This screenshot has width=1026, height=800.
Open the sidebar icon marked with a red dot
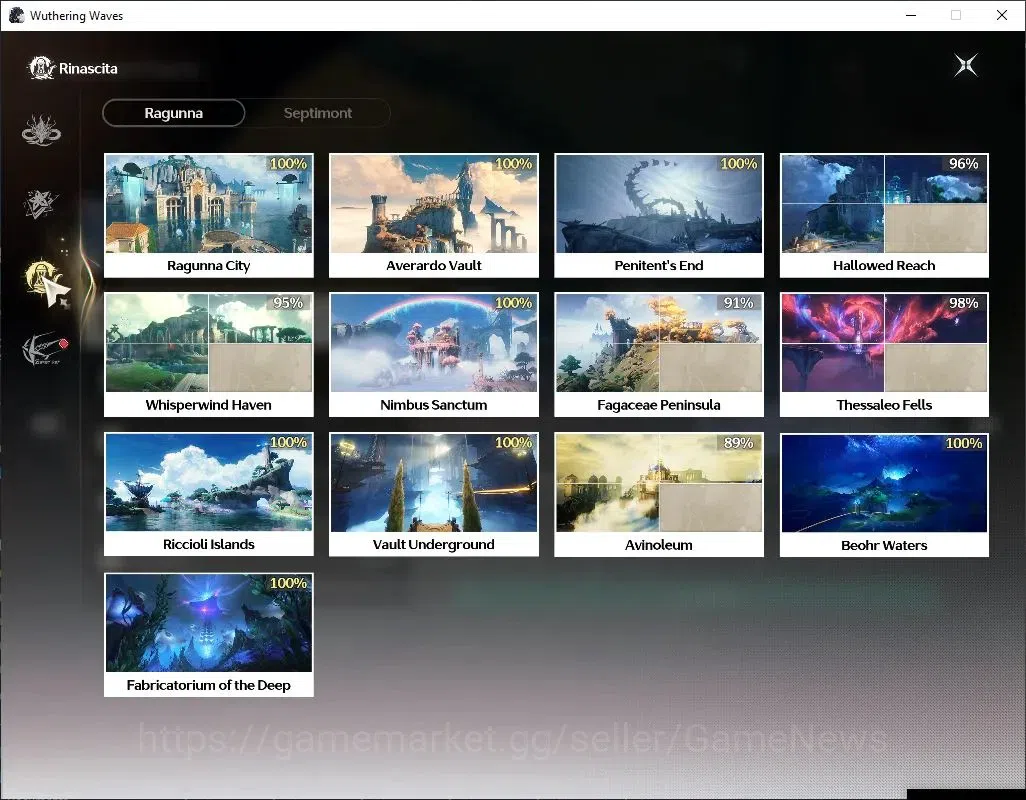[x=44, y=349]
